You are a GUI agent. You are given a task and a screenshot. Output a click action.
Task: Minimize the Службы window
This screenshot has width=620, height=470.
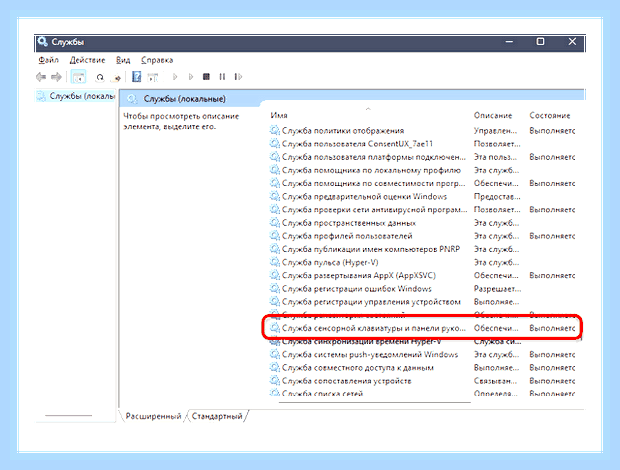[509, 42]
